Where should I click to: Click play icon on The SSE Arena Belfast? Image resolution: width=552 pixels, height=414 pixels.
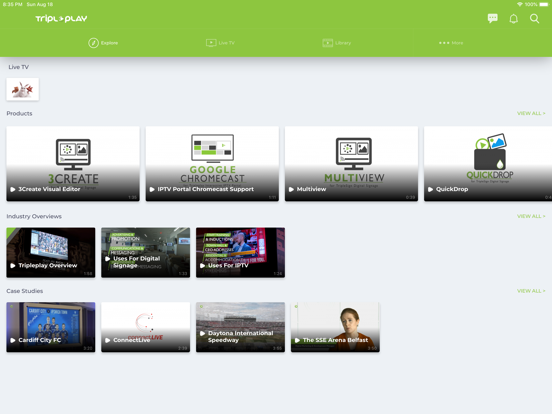[x=297, y=340]
